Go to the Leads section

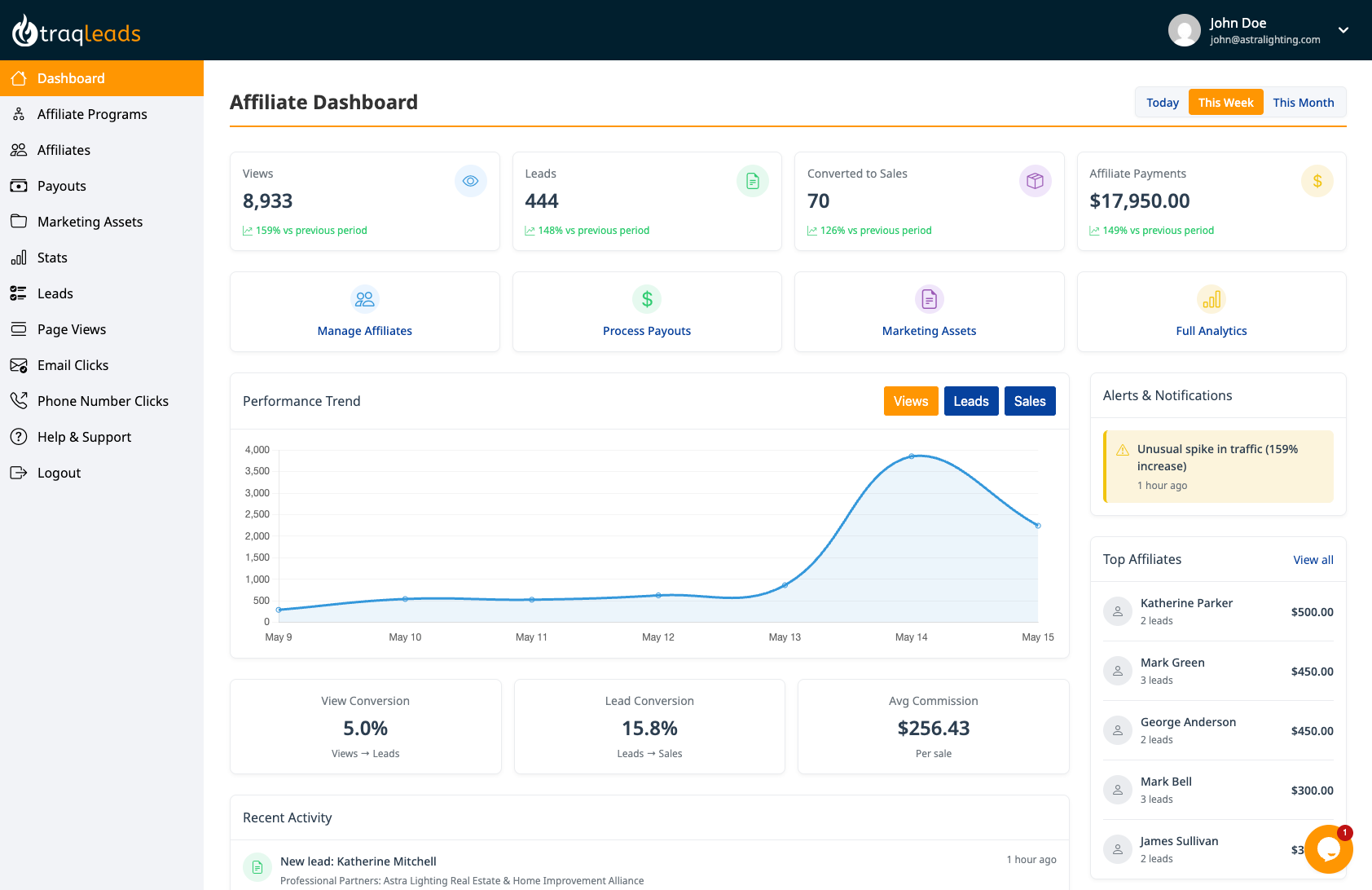54,293
